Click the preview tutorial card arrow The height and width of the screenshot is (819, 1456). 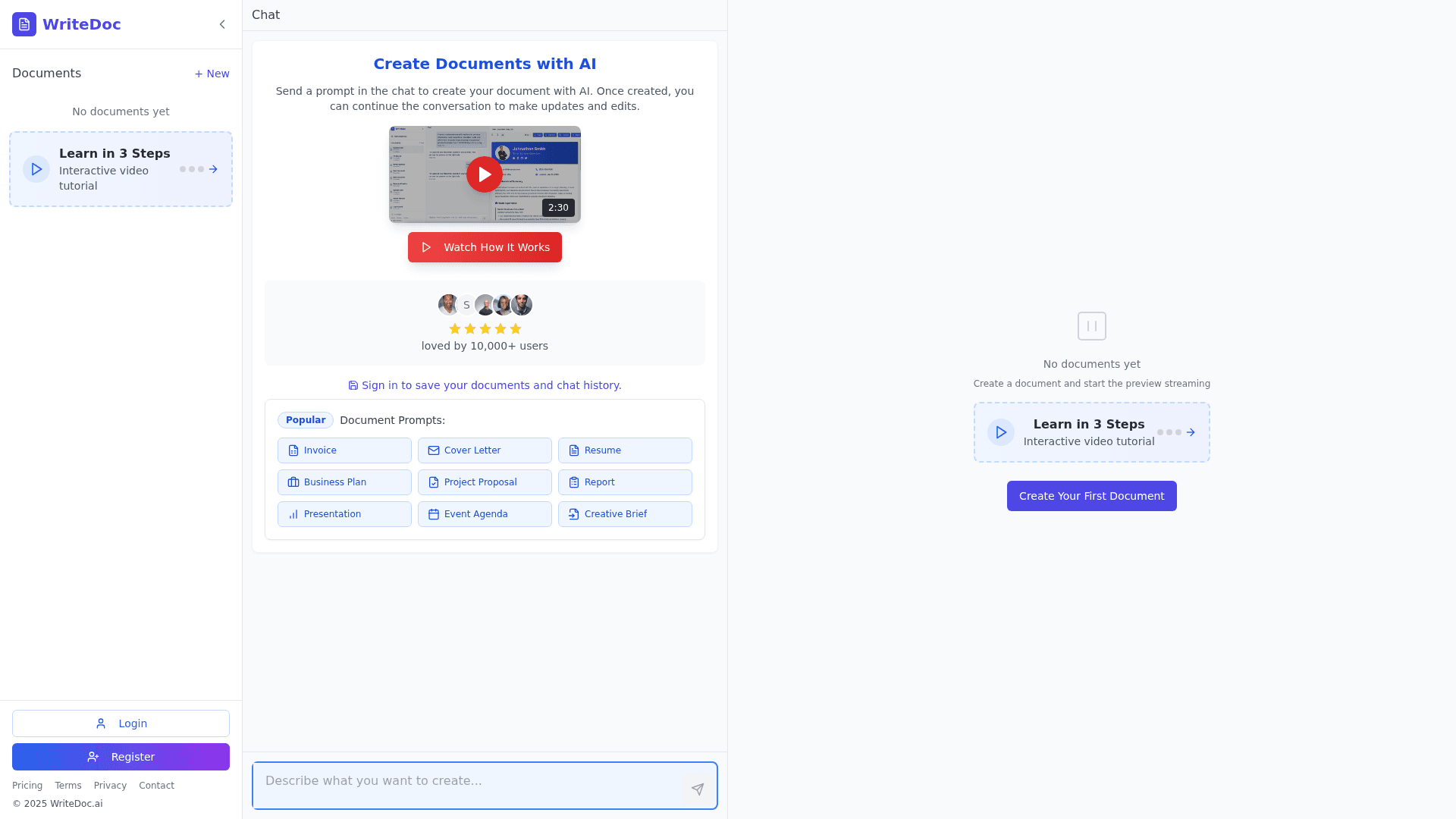click(x=1191, y=432)
